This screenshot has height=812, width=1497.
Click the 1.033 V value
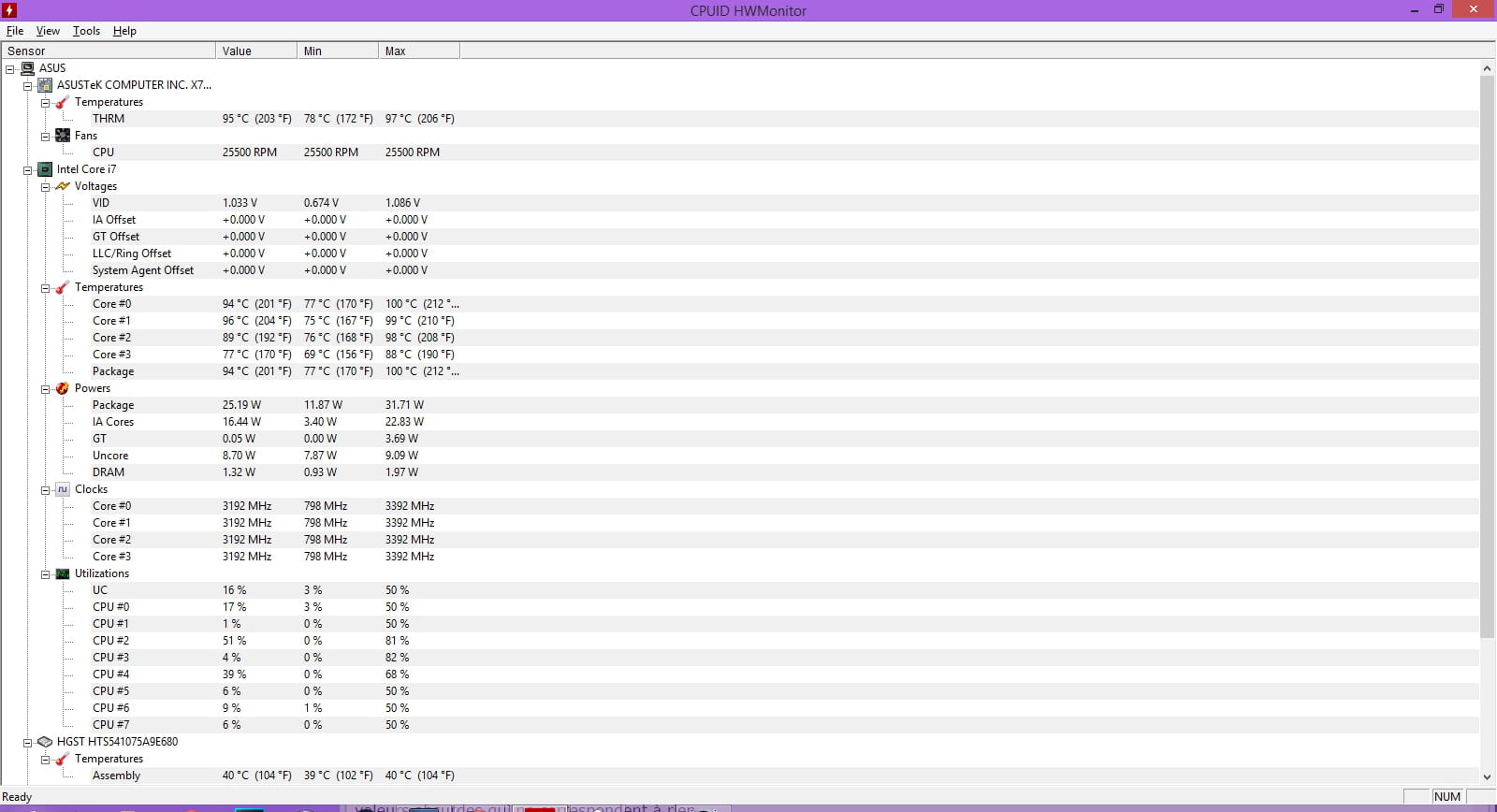(240, 203)
